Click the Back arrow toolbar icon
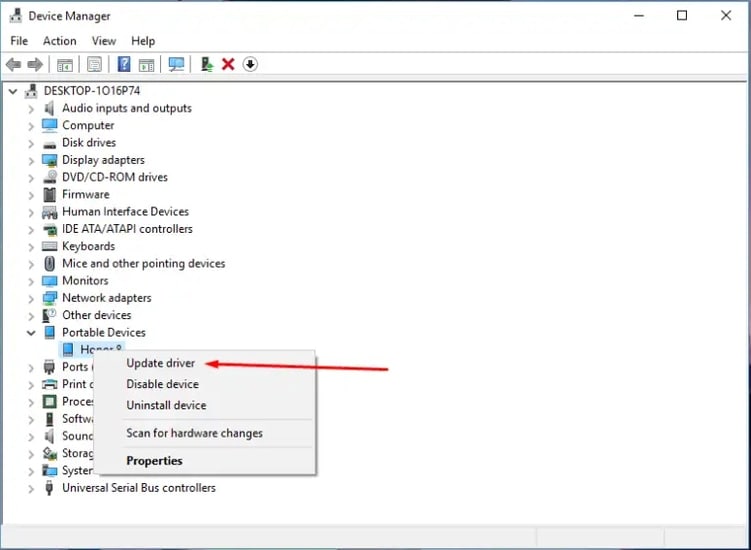The image size is (751, 550). point(13,64)
